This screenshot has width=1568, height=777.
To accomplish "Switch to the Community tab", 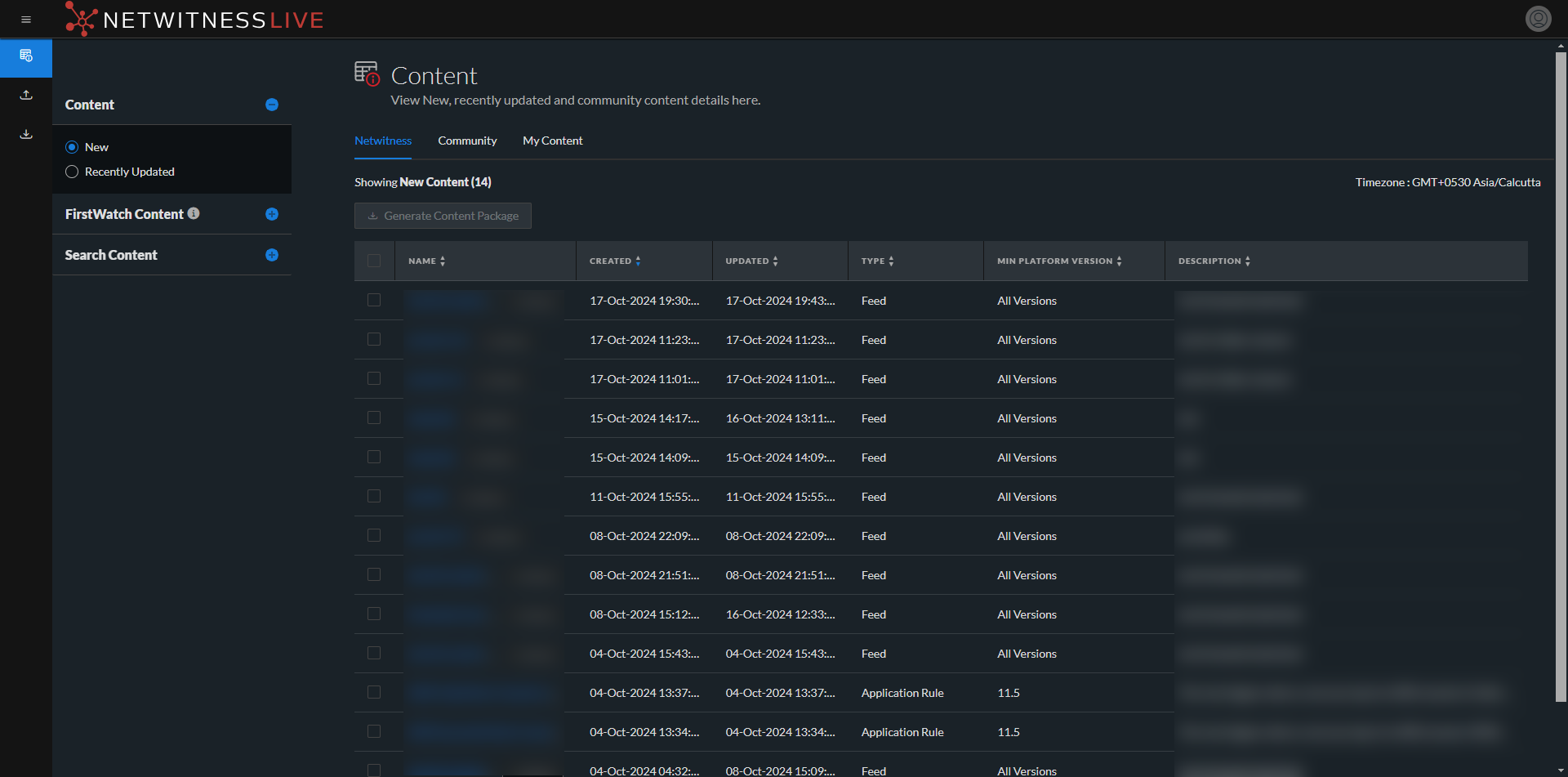I will tap(467, 141).
